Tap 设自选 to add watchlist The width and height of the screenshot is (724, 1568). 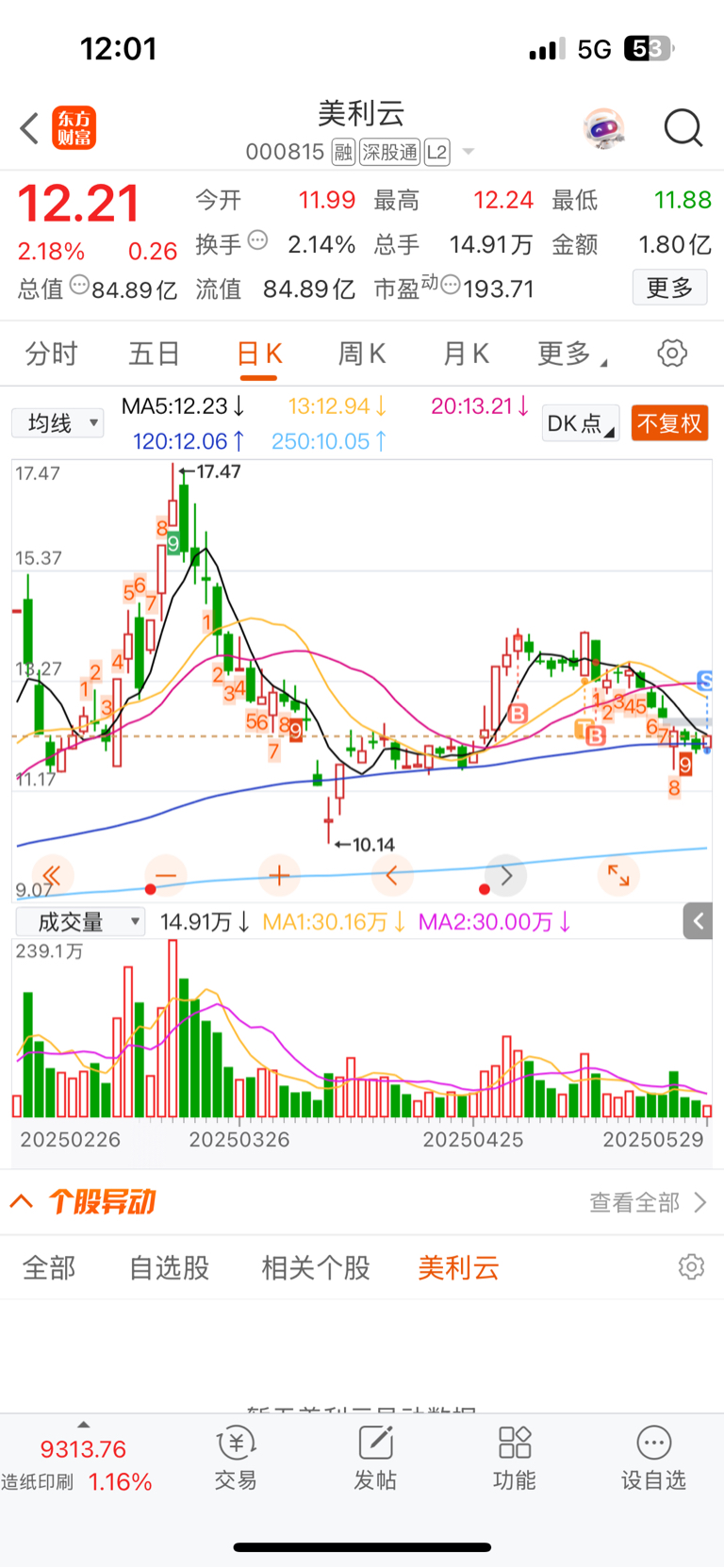tap(653, 1459)
